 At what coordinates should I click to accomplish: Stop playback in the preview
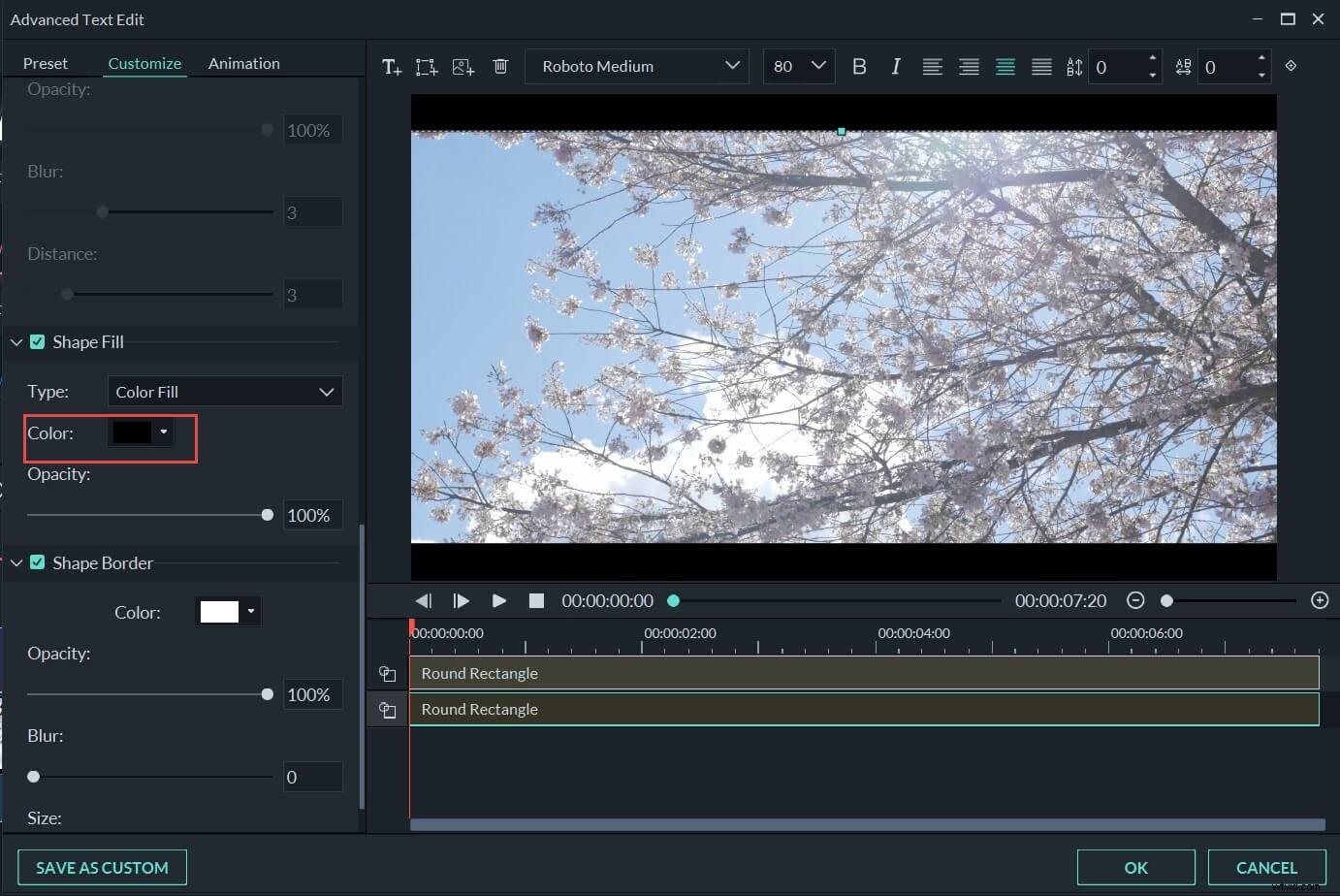click(536, 600)
